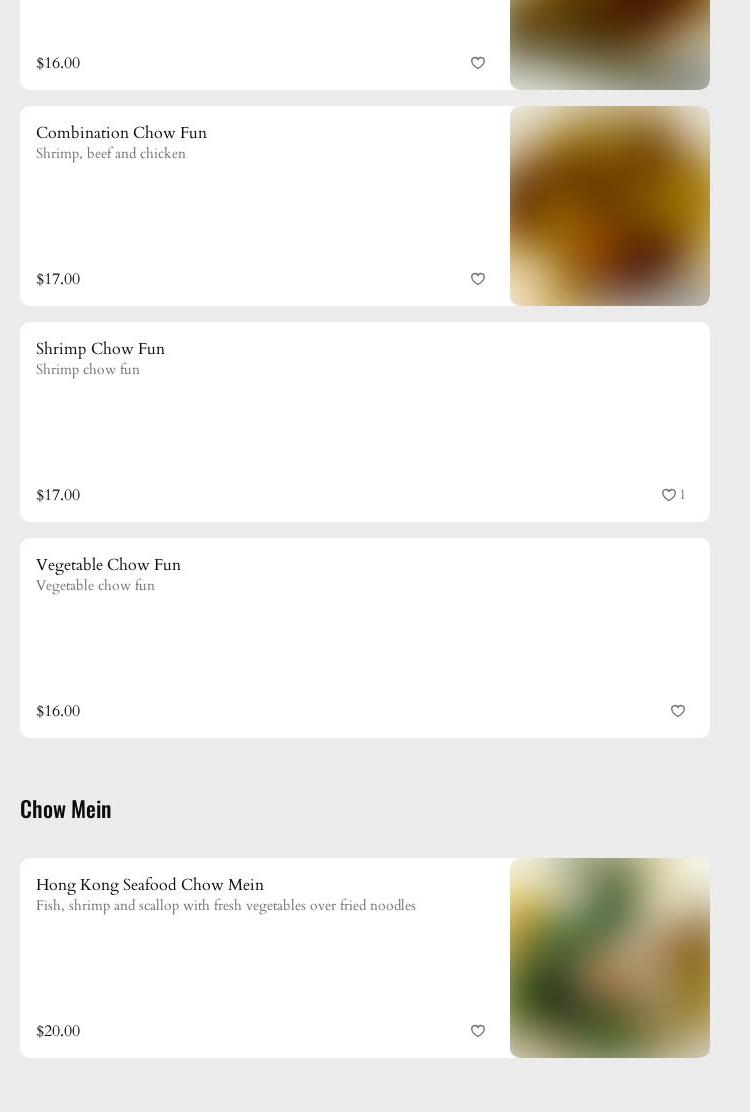Screen dimensions: 750x1112
Task: Click the 'Fish, shrimp and scallop' description text
Action: pyautogui.click(x=226, y=906)
